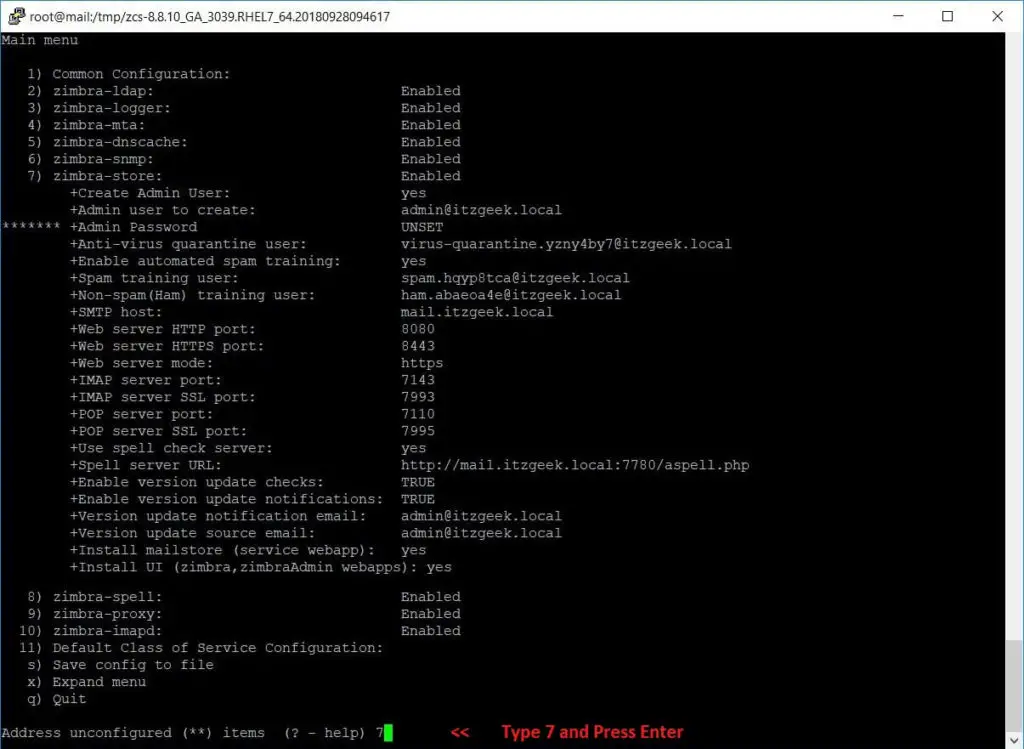Image resolution: width=1024 pixels, height=749 pixels.
Task: Click the 'zimbra-mta:' menu row
Action: 244,125
